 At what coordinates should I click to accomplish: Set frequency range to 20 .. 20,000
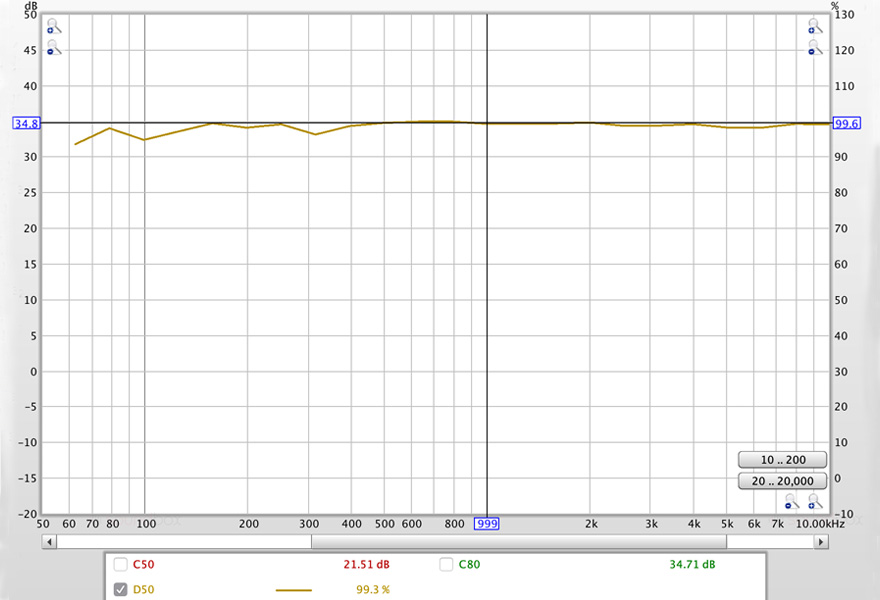[782, 482]
